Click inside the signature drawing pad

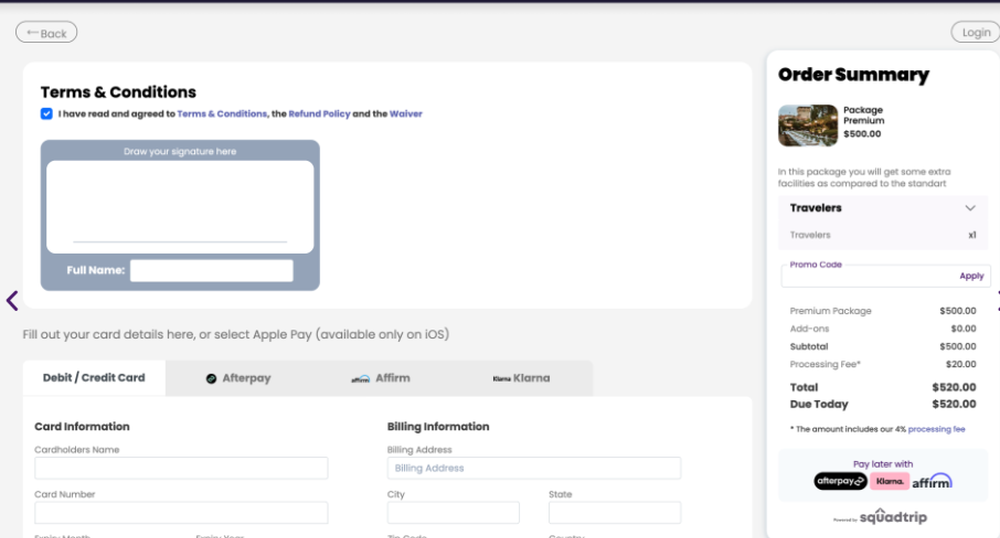pos(180,207)
